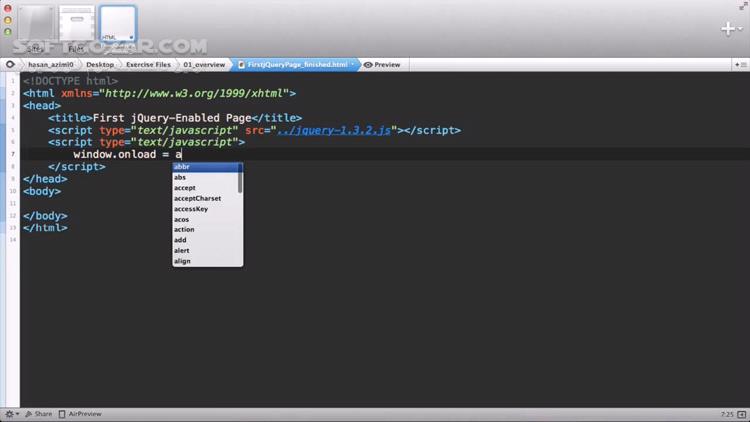Click the <body> tag on line 10

(x=42, y=191)
